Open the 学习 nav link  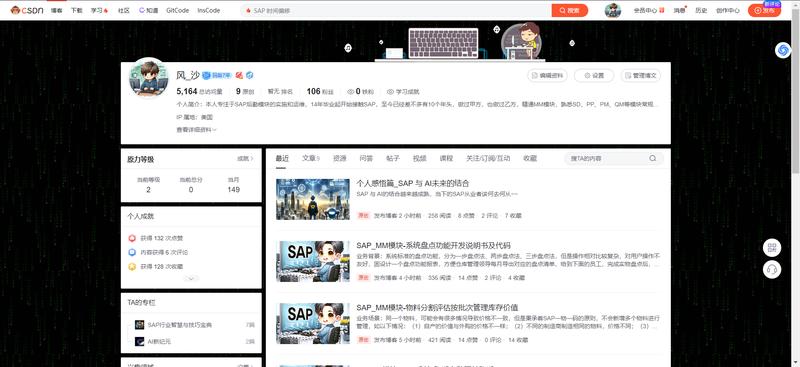[x=99, y=10]
